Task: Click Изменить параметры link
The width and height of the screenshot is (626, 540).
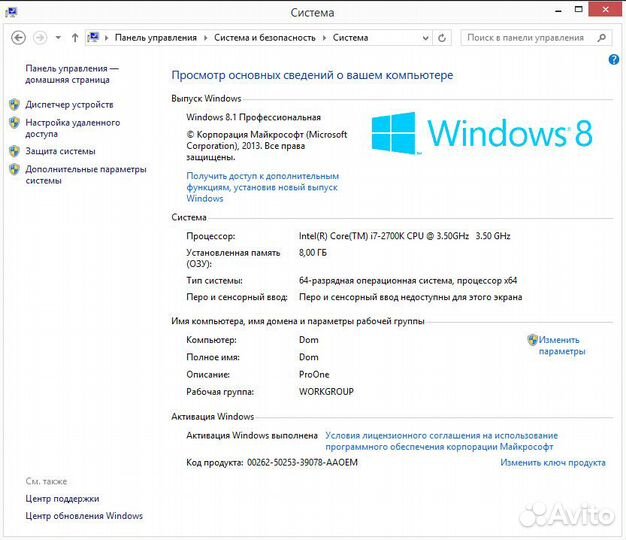Action: [562, 346]
